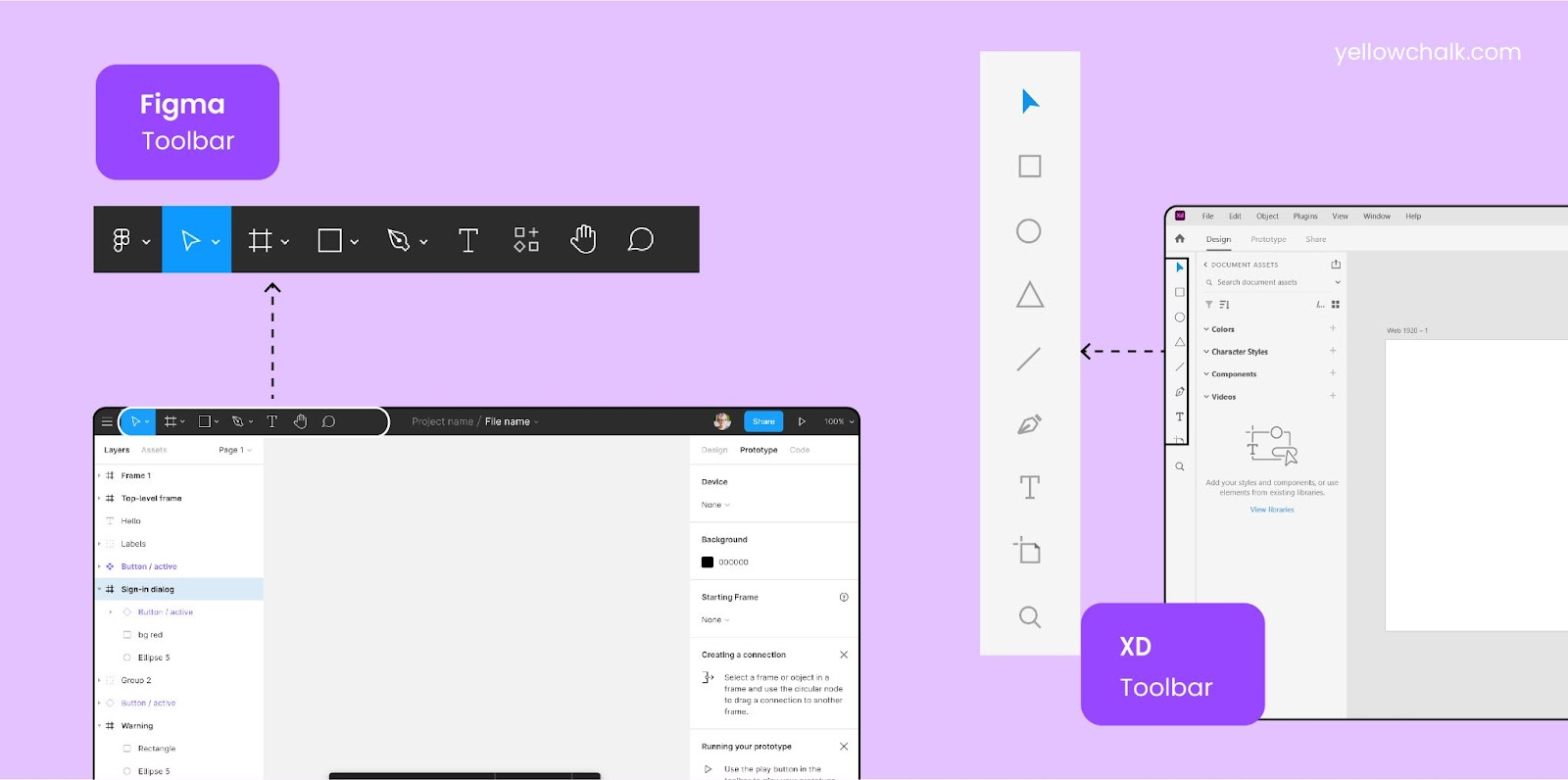Click the blue Share button in Figma
This screenshot has width=1568, height=780.
pos(763,421)
